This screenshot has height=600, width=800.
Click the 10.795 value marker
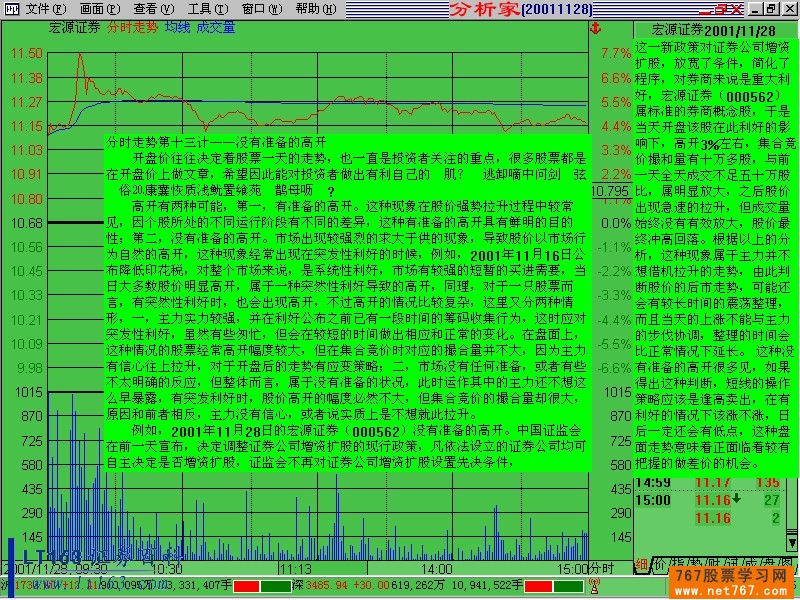(611, 191)
